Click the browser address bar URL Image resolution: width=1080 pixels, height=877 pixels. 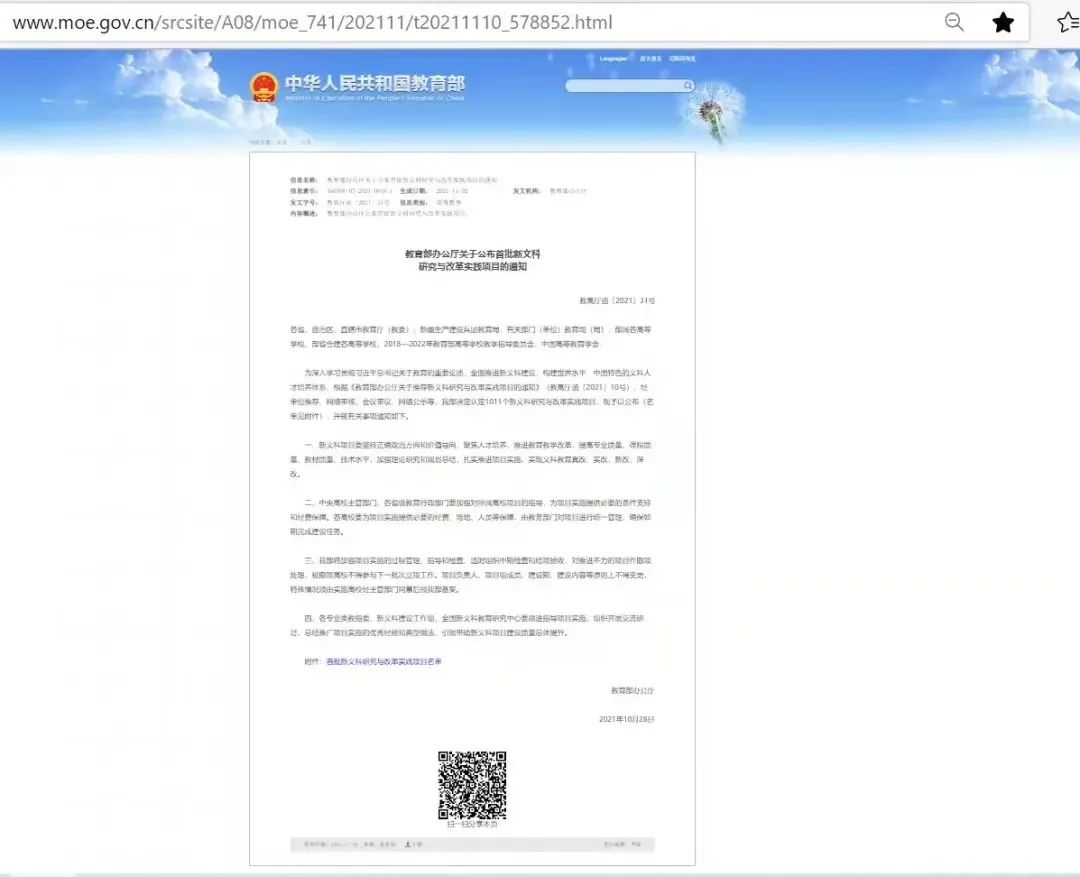point(312,22)
